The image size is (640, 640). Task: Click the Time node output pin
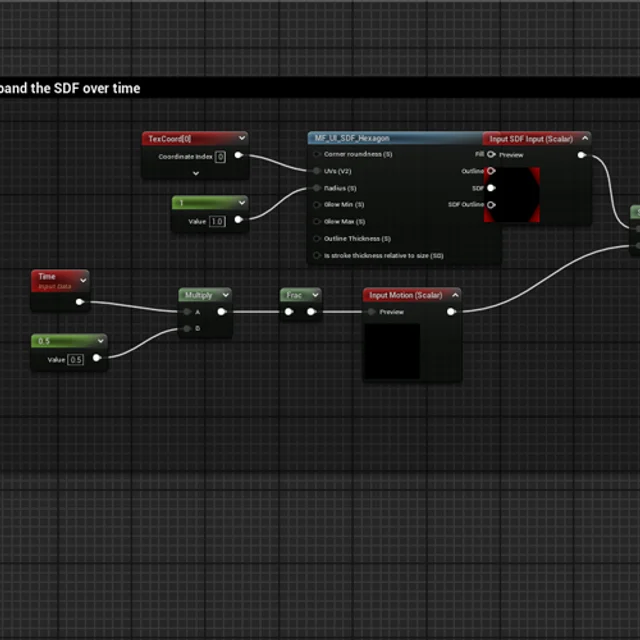tap(80, 302)
